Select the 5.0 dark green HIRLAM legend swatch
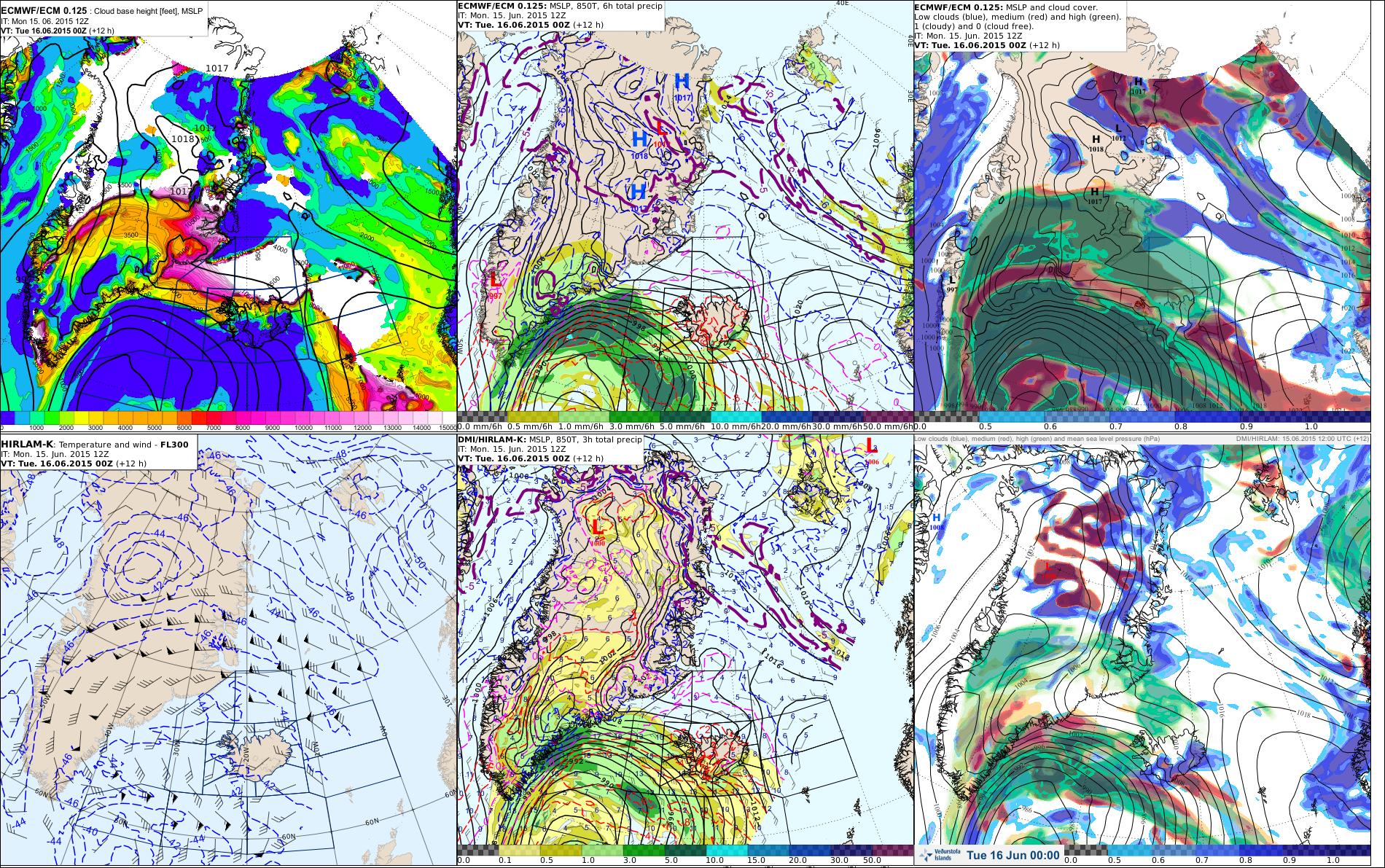The image size is (1385, 868). pyautogui.click(x=685, y=851)
